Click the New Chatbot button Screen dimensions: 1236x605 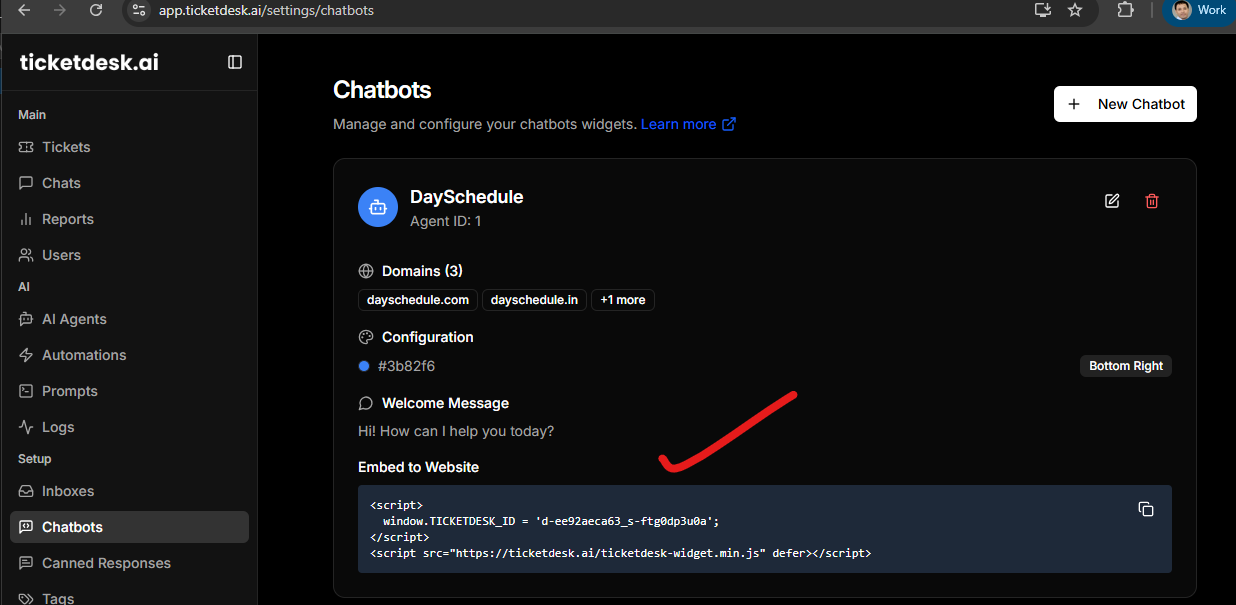tap(1125, 104)
